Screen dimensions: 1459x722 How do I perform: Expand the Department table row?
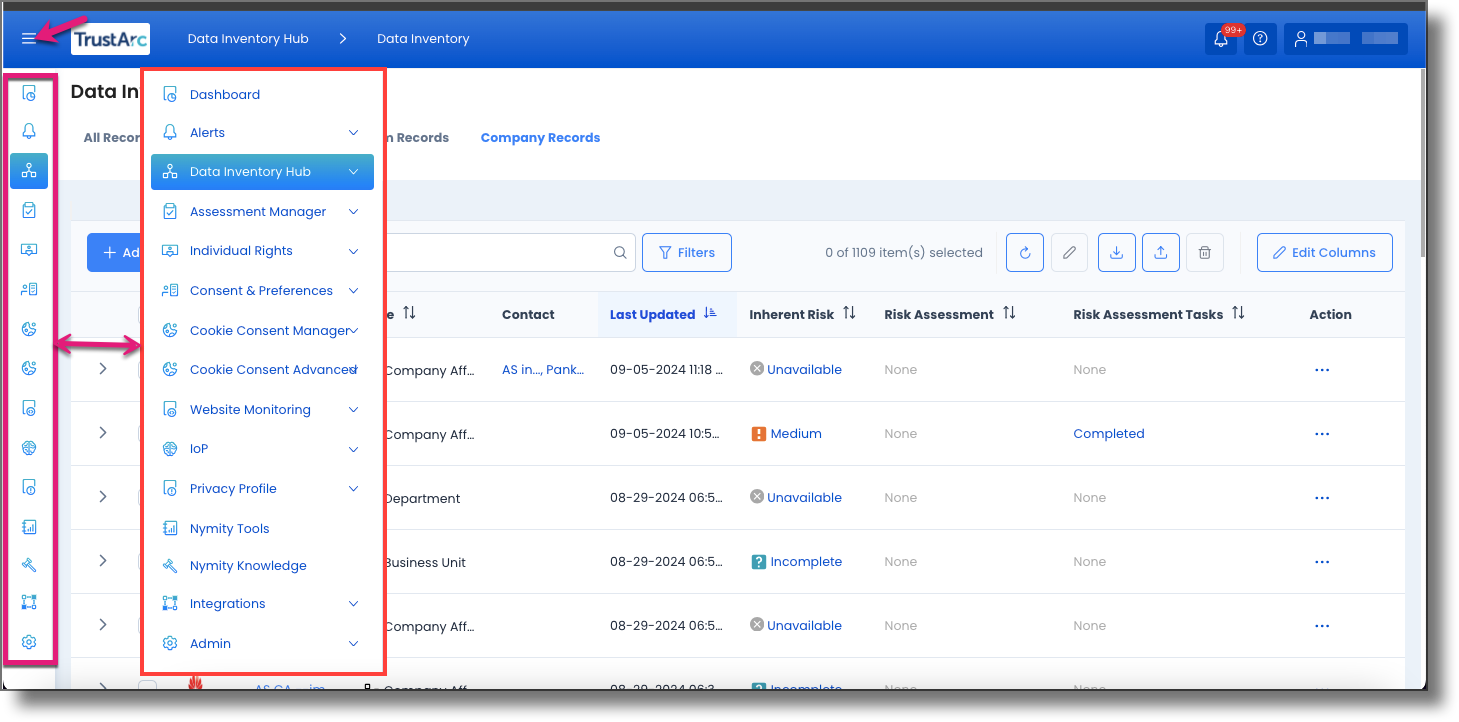pyautogui.click(x=103, y=497)
